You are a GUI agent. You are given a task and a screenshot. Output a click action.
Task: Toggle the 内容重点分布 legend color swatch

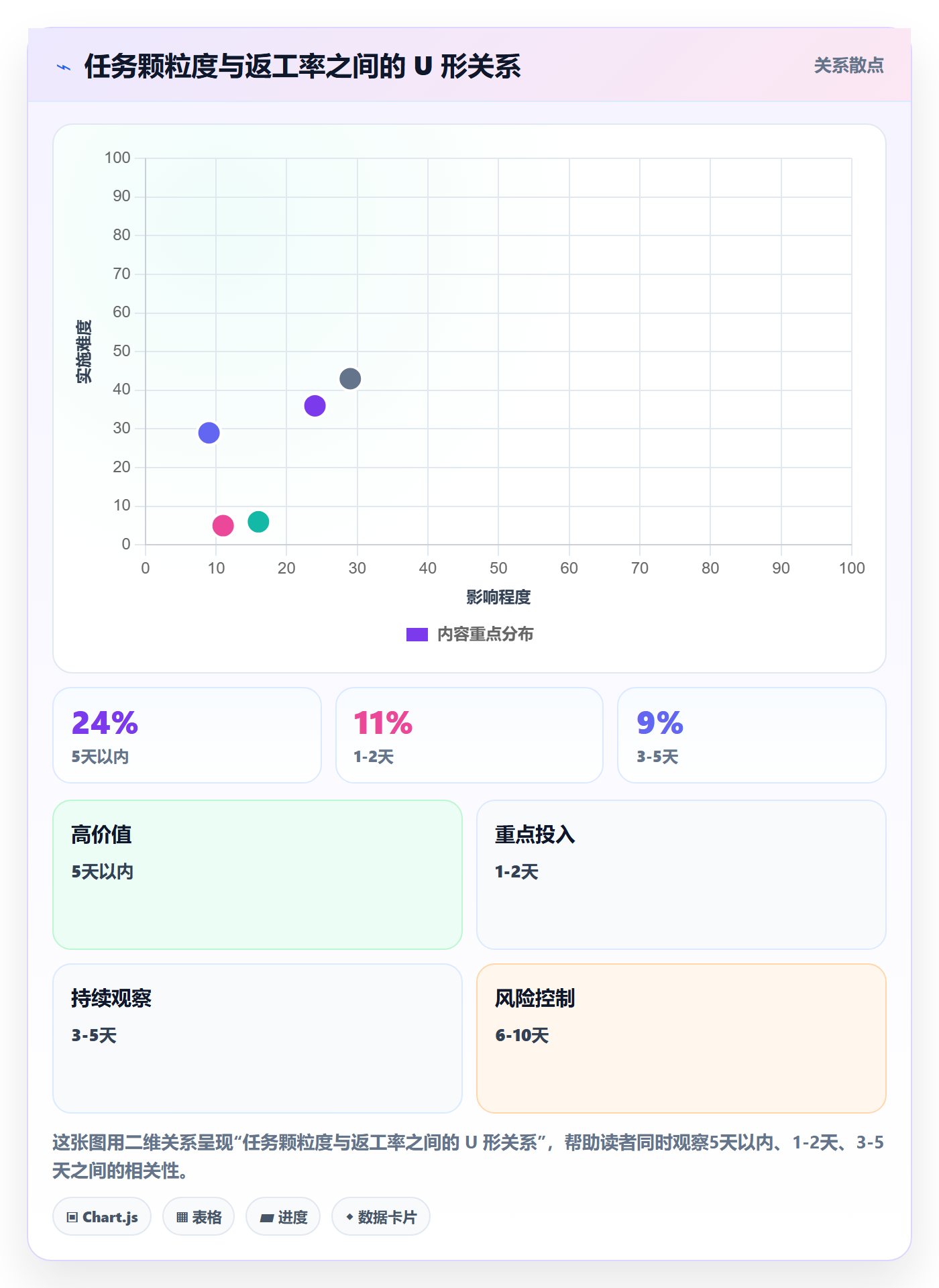point(417,635)
